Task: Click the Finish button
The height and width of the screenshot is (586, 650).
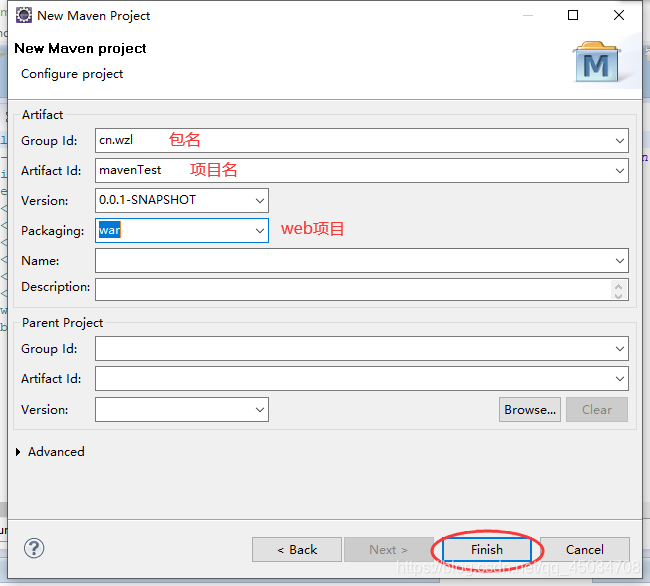Action: [x=487, y=550]
